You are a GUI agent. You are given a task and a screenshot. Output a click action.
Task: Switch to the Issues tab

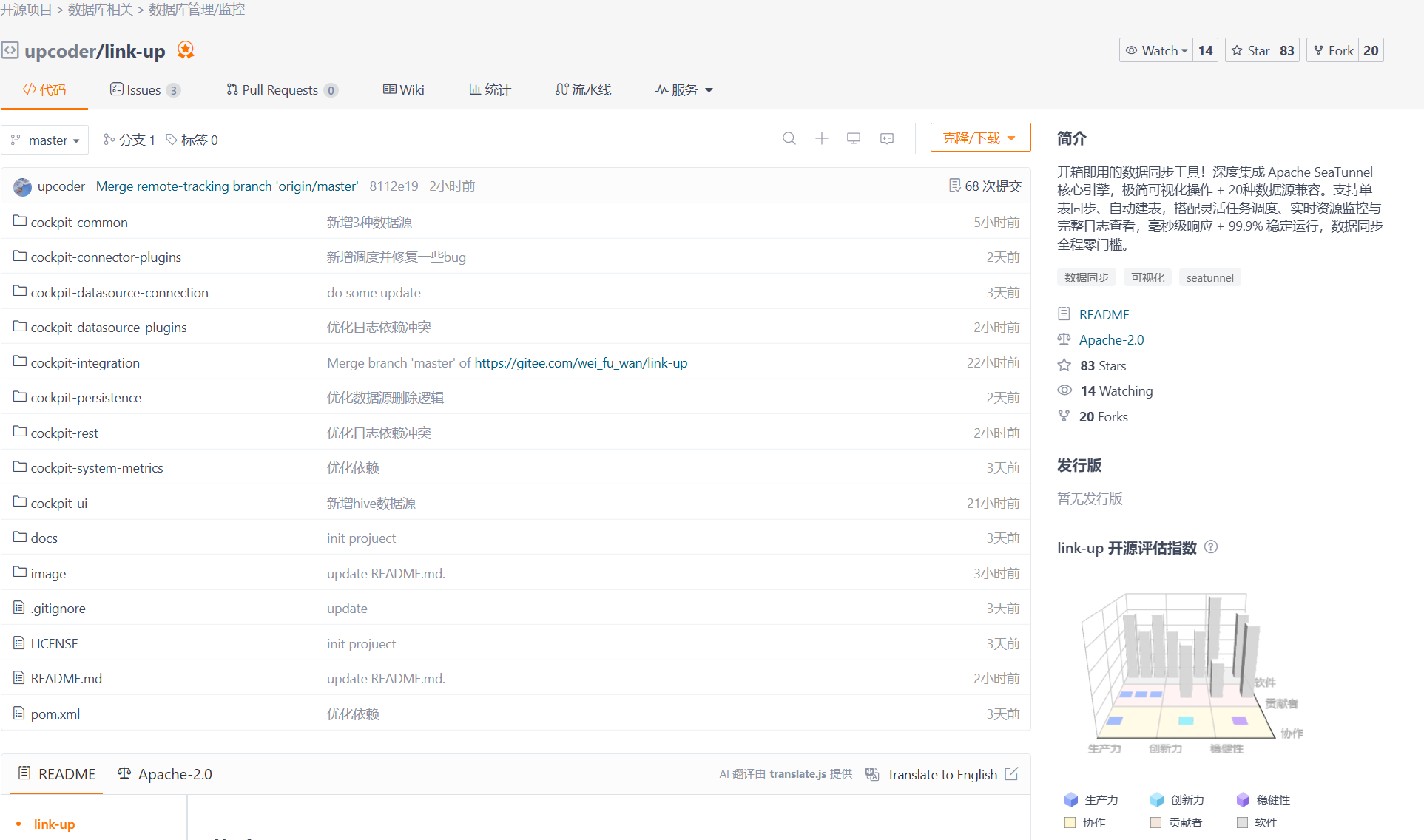(144, 89)
